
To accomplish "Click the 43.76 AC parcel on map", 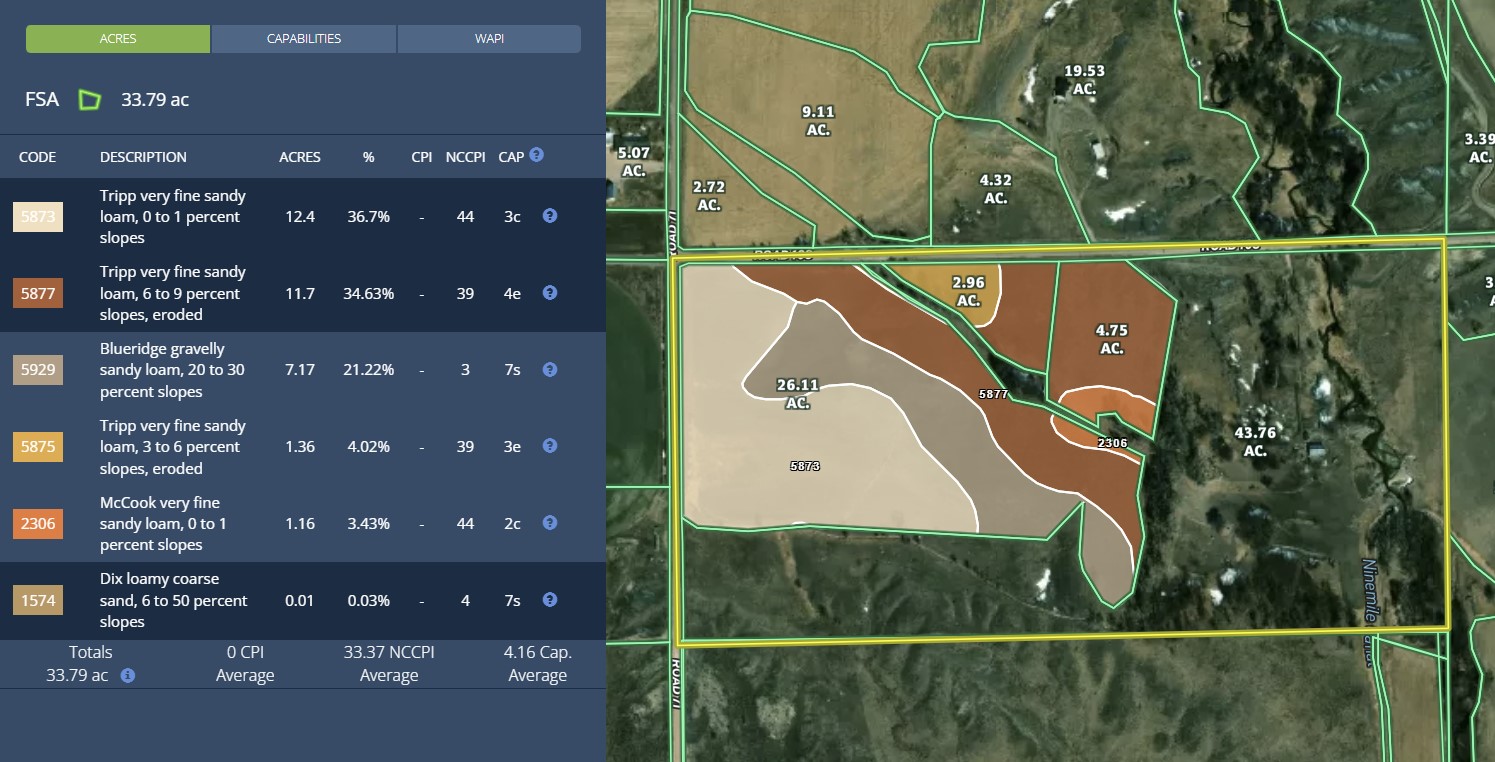I will (x=1255, y=442).
